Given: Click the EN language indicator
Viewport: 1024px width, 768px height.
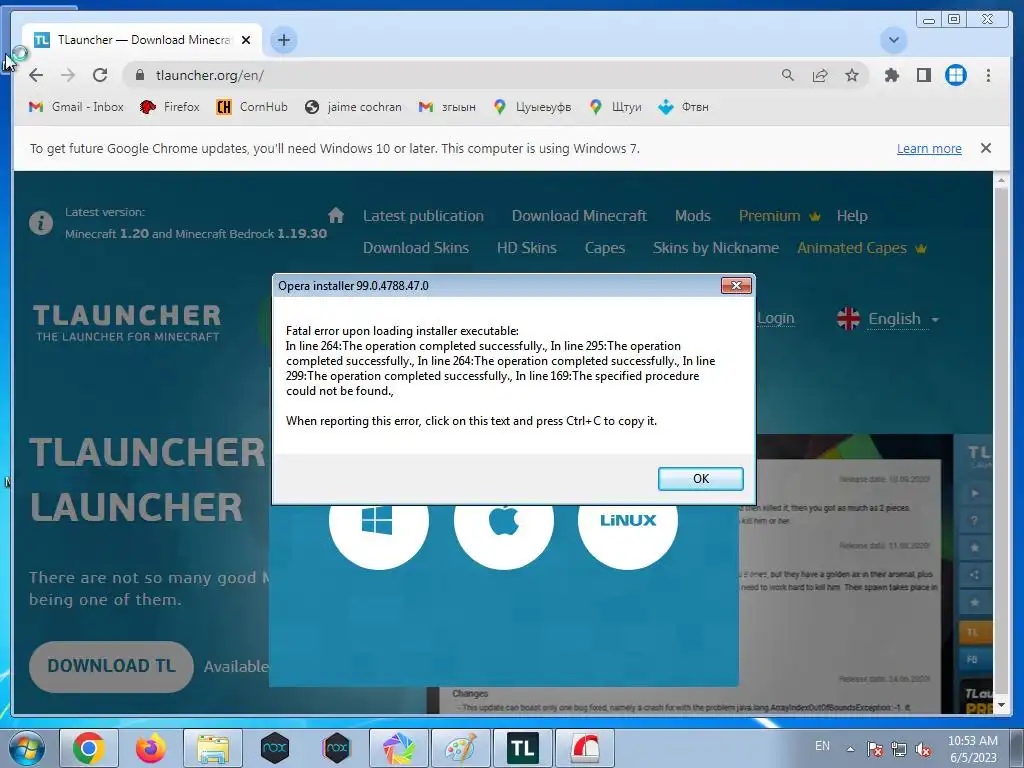Looking at the screenshot, I should coord(822,746).
